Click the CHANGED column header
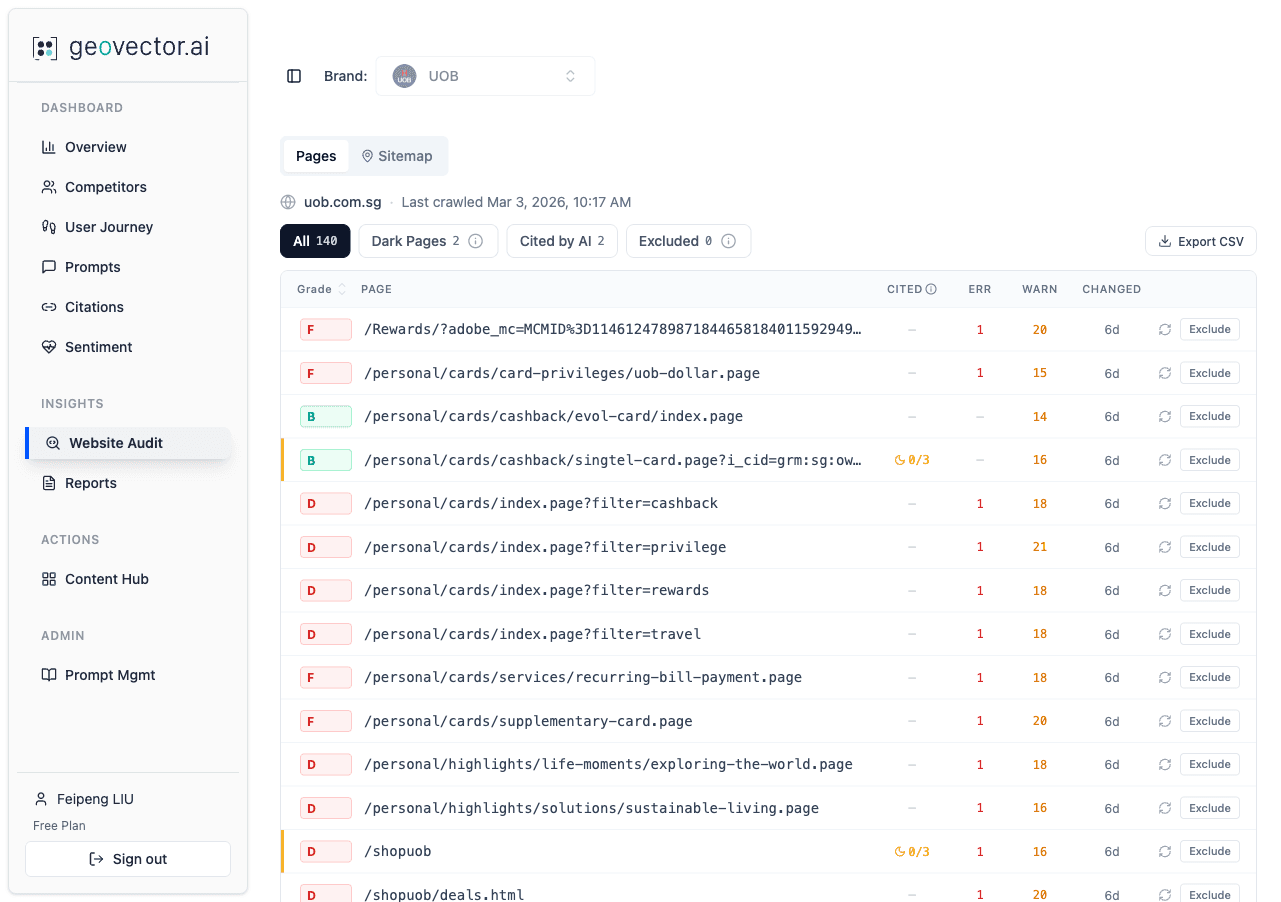Viewport: 1281px width, 902px height. (1111, 289)
